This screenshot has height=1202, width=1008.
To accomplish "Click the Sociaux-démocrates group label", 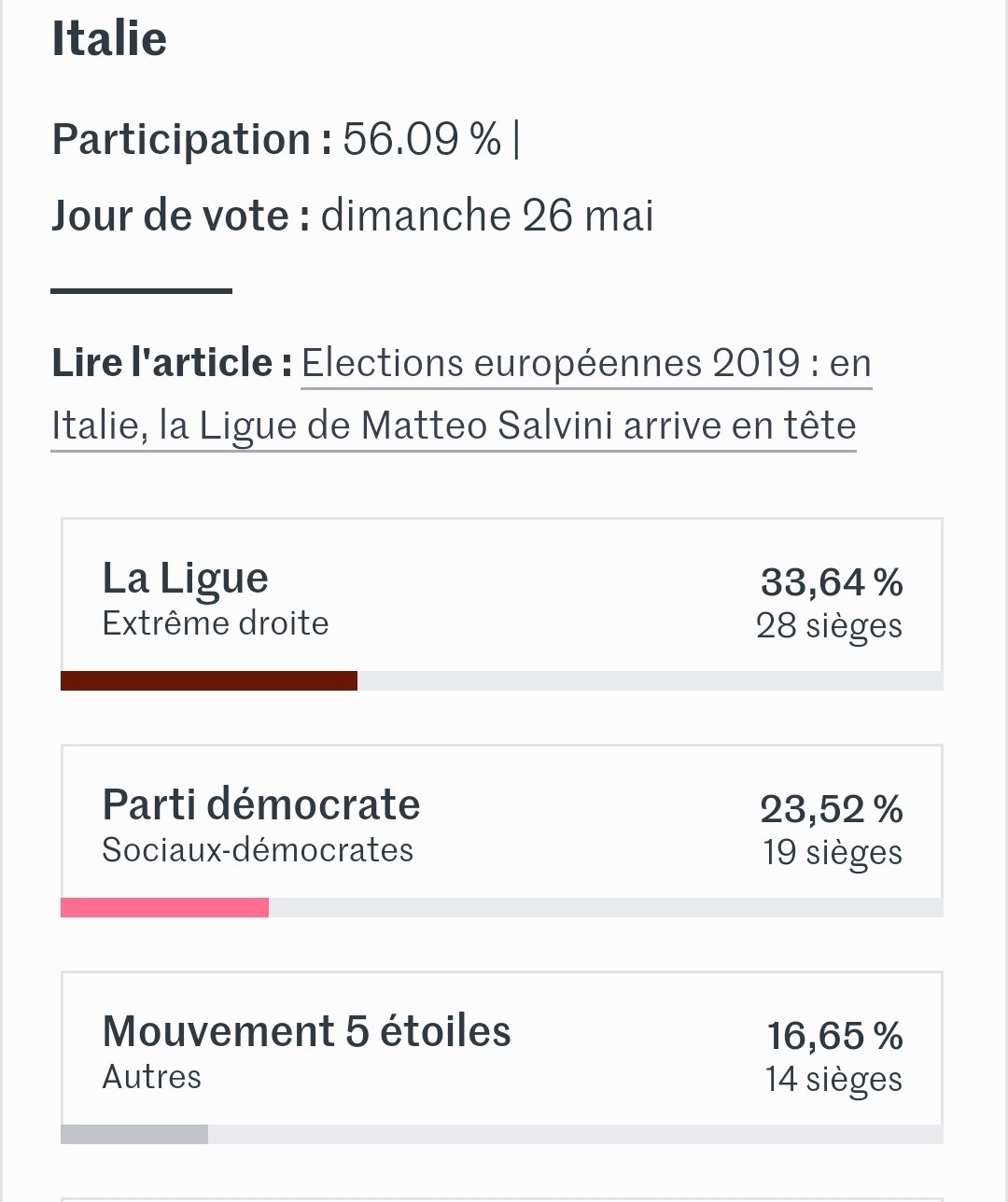I will [258, 850].
